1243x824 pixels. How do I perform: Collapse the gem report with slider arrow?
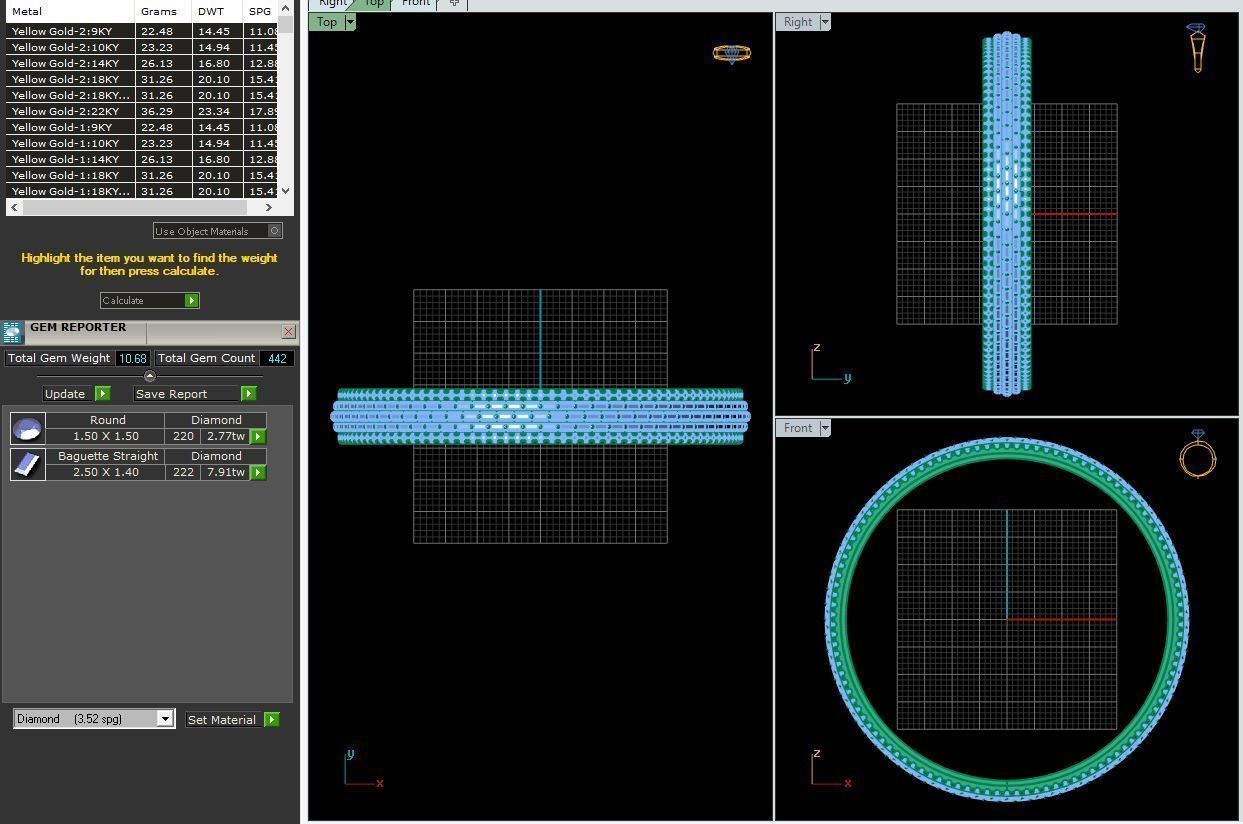coord(150,377)
